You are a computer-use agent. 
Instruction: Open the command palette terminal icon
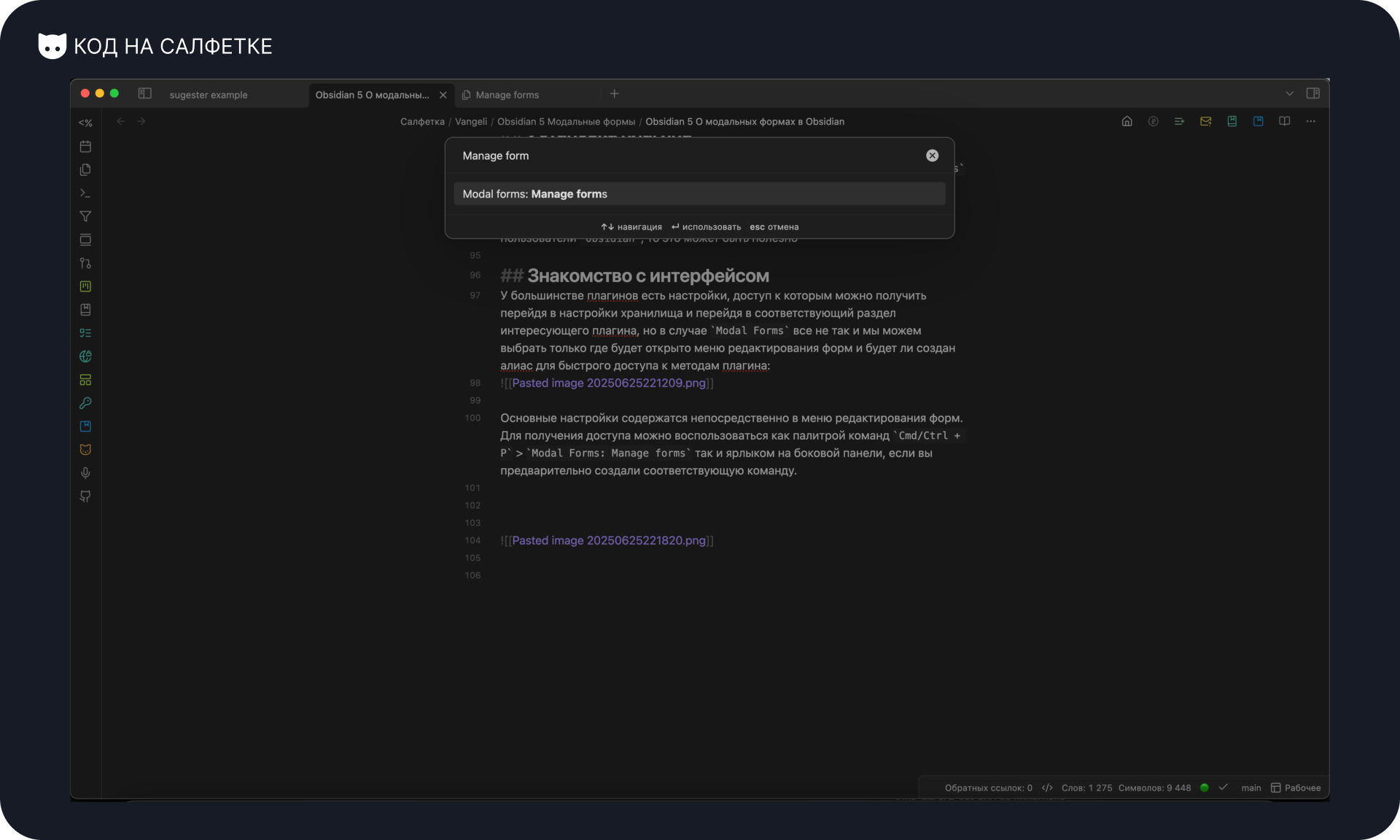coord(85,193)
